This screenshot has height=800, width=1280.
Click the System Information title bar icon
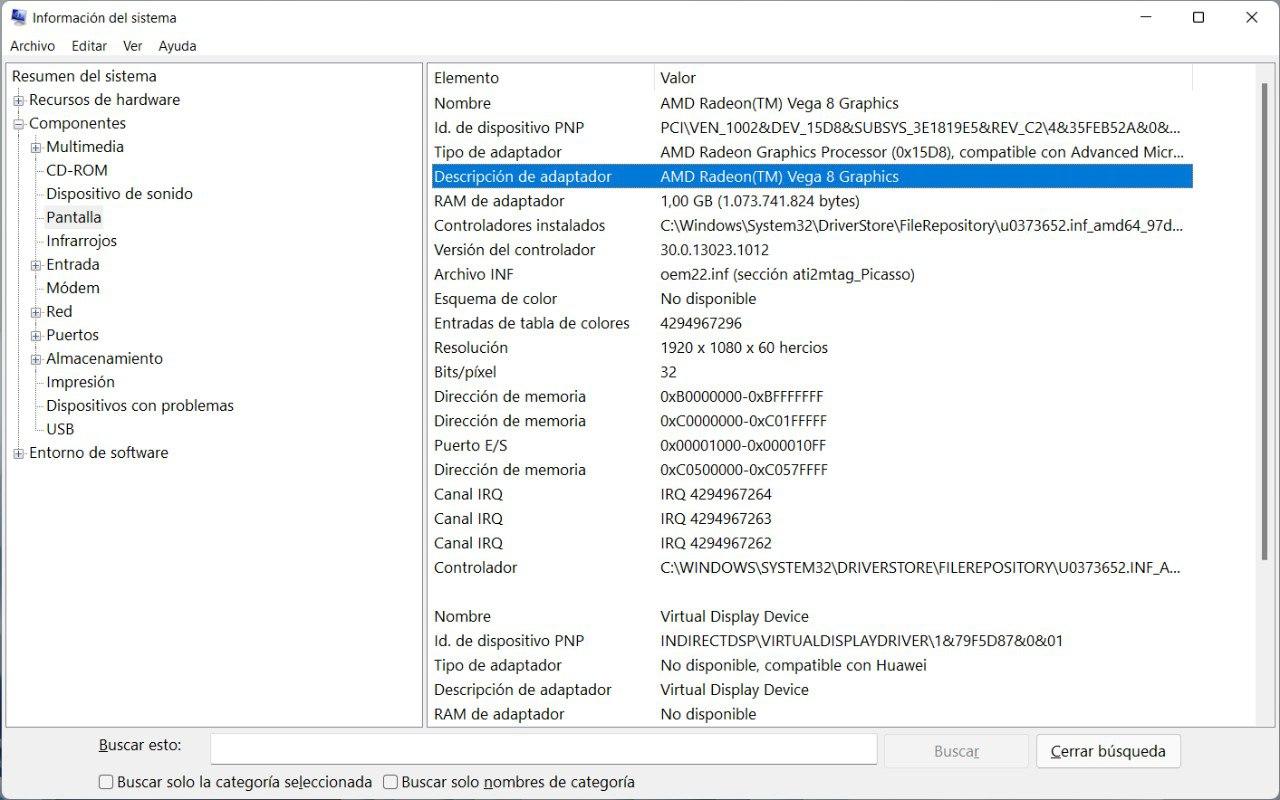18,18
